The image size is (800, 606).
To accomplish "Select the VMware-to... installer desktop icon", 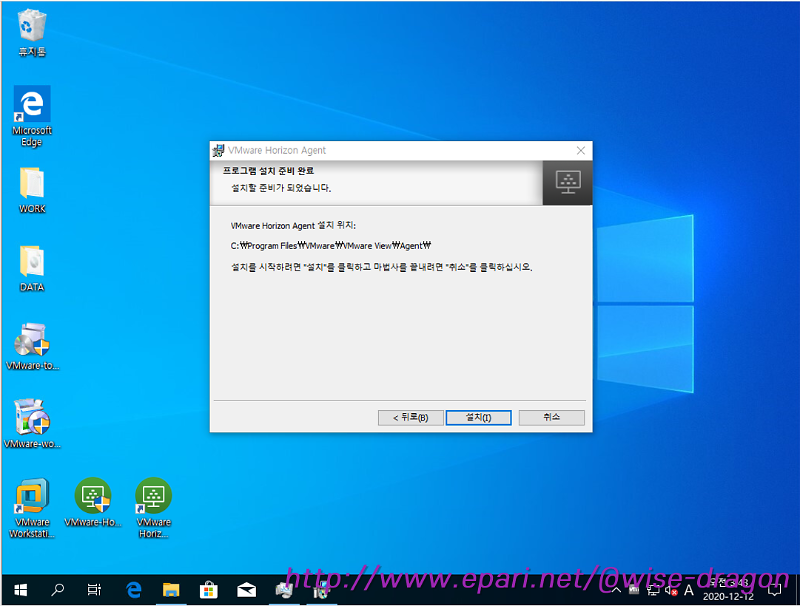I will pyautogui.click(x=32, y=346).
